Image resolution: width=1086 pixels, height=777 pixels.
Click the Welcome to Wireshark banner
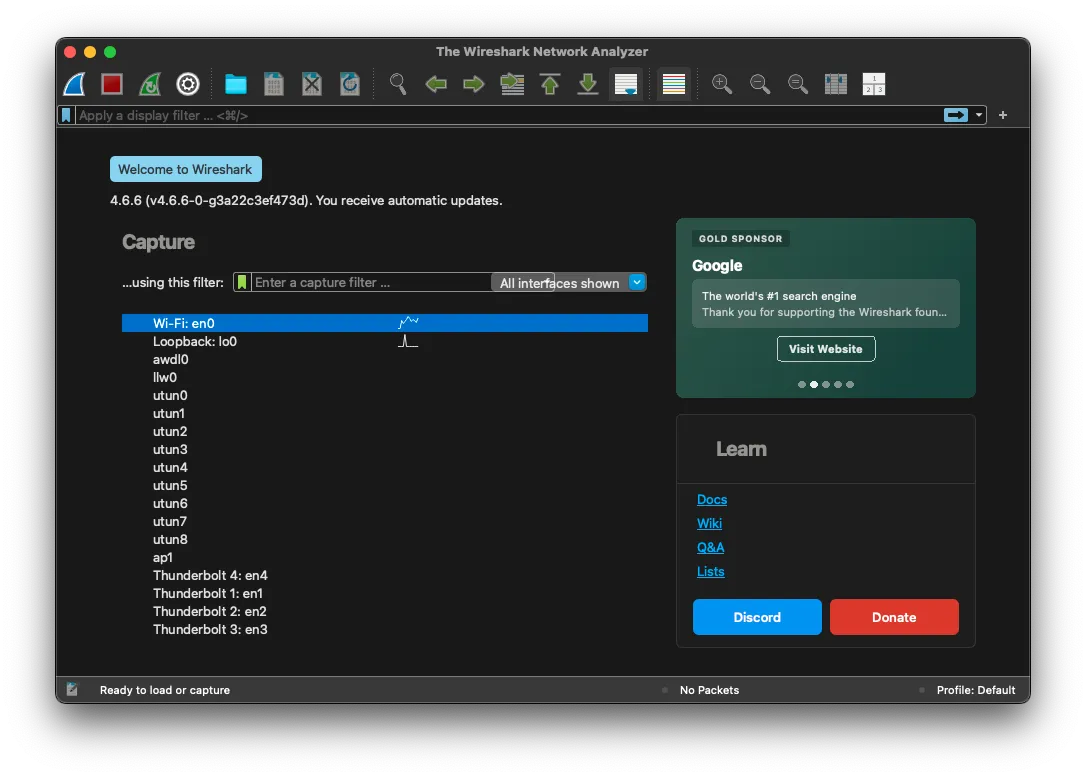point(186,169)
